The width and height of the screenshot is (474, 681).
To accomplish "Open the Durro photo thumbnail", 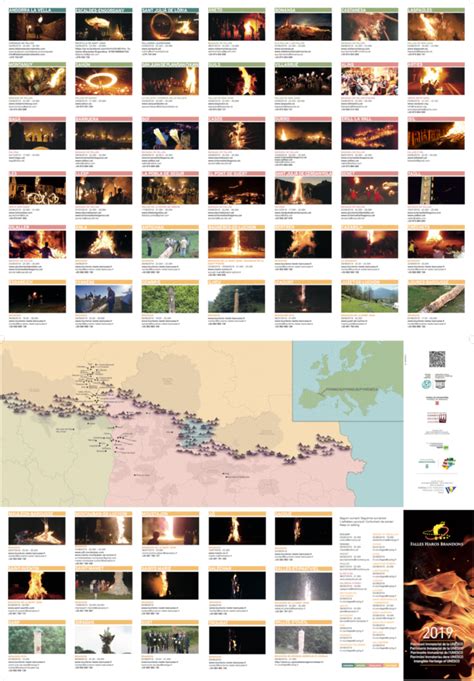I will click(303, 136).
